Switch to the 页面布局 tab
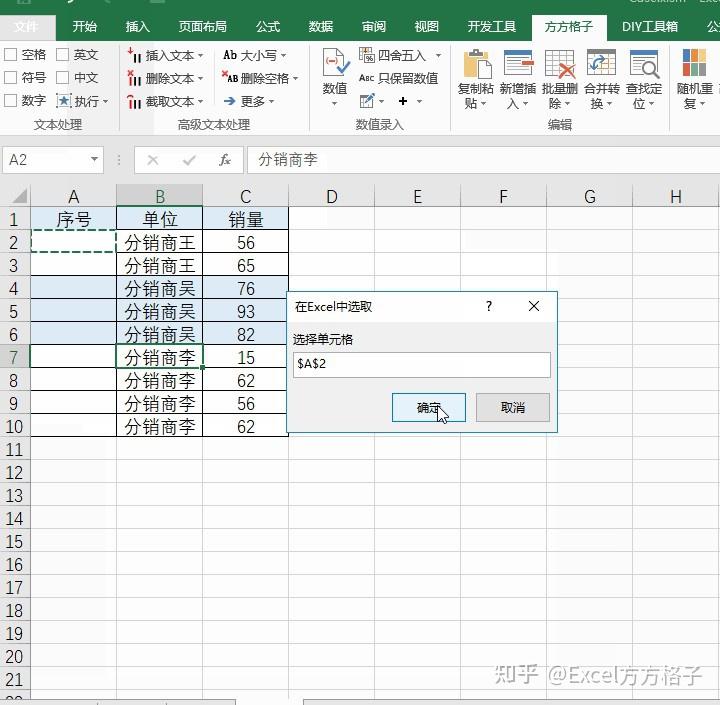 click(202, 27)
